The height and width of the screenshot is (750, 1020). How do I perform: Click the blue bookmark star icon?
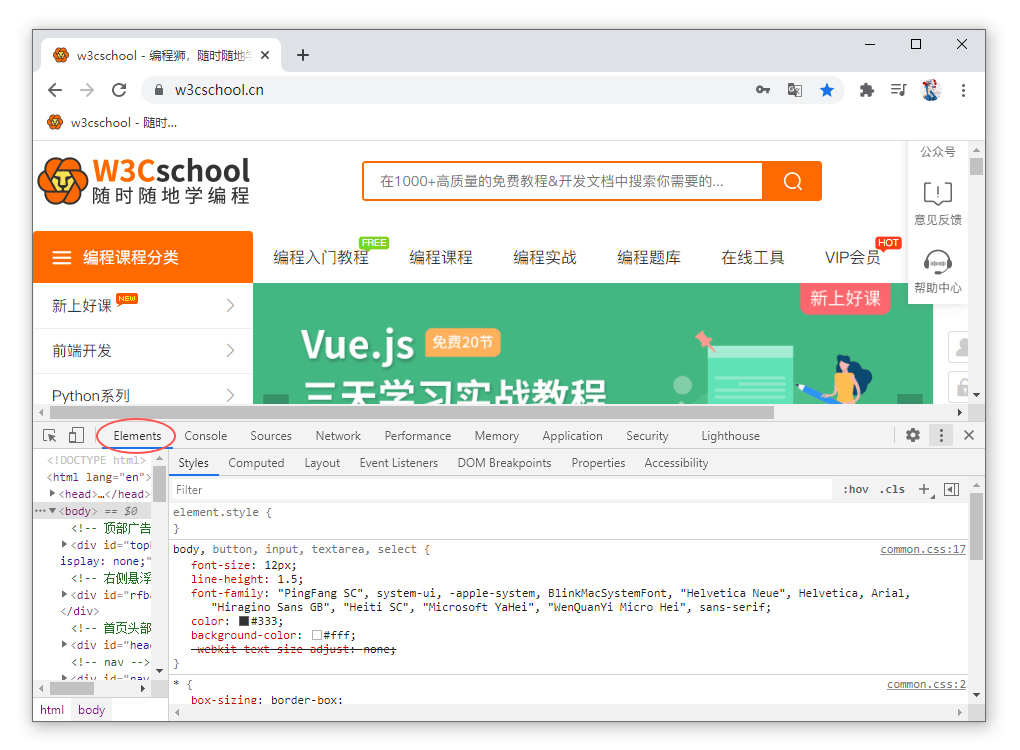[827, 90]
